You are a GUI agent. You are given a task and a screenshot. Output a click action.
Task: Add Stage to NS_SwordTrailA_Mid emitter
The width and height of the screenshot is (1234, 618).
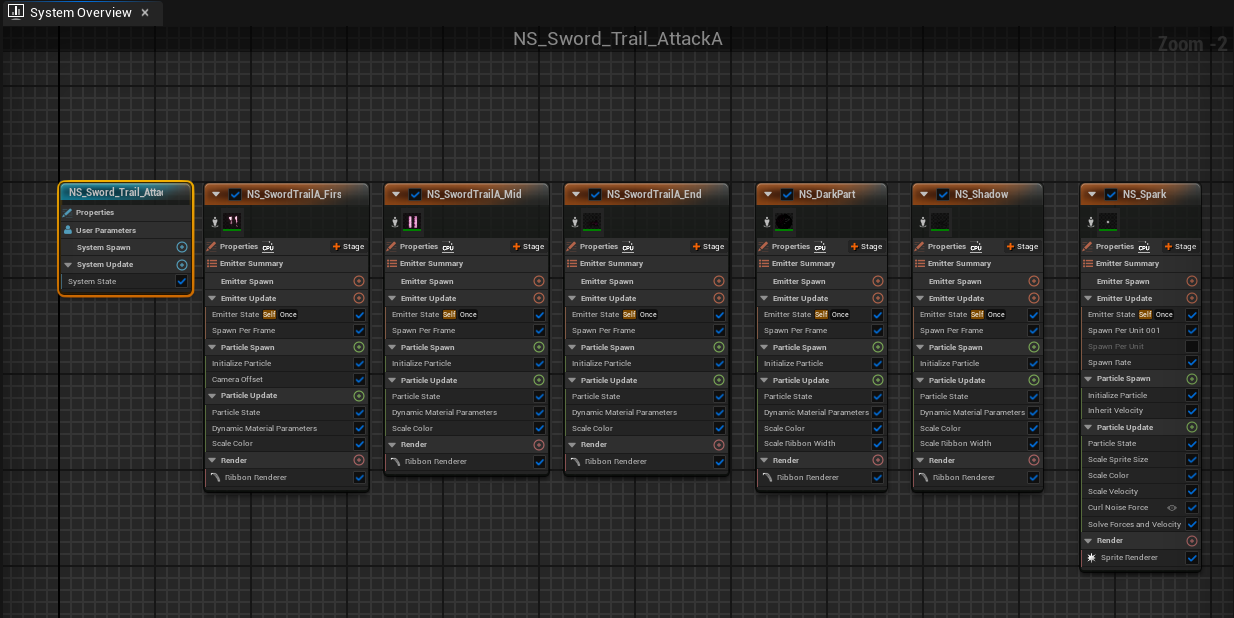(528, 247)
